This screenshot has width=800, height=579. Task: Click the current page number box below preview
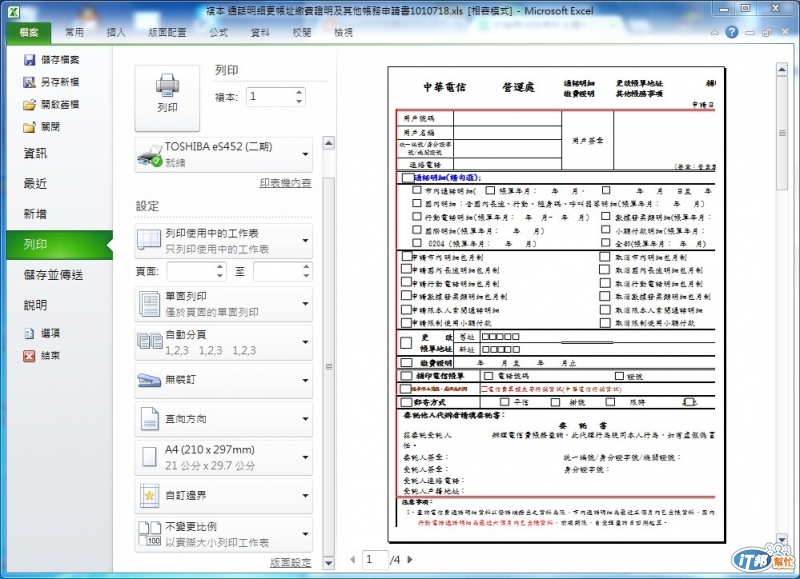coord(375,560)
